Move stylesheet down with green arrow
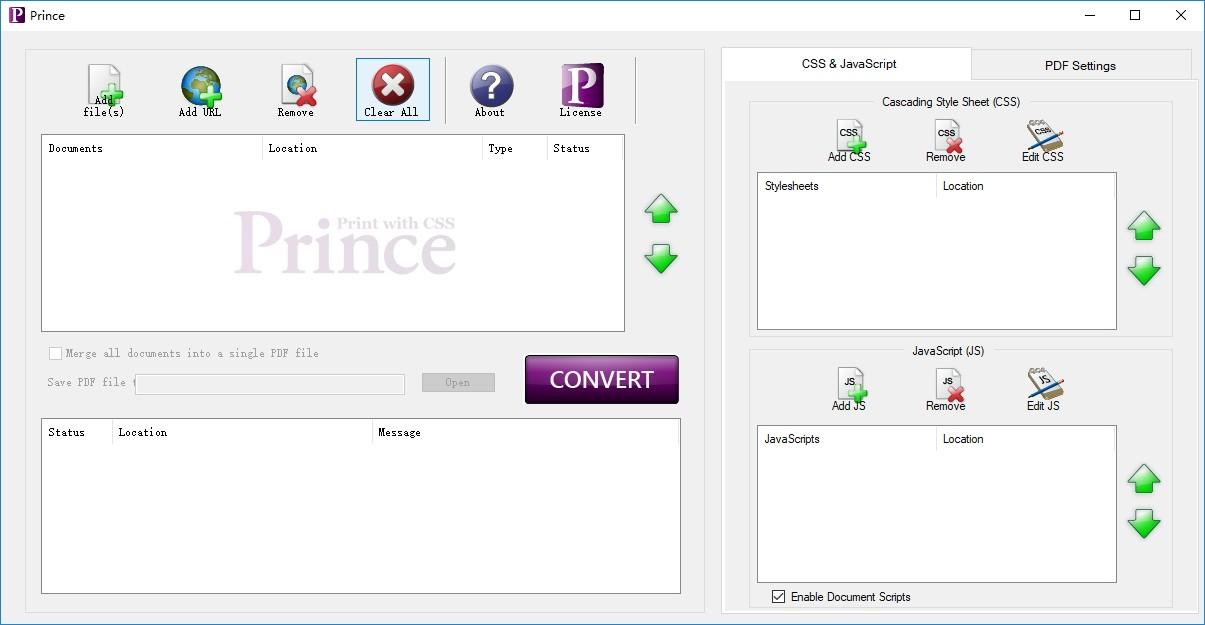 tap(1144, 270)
